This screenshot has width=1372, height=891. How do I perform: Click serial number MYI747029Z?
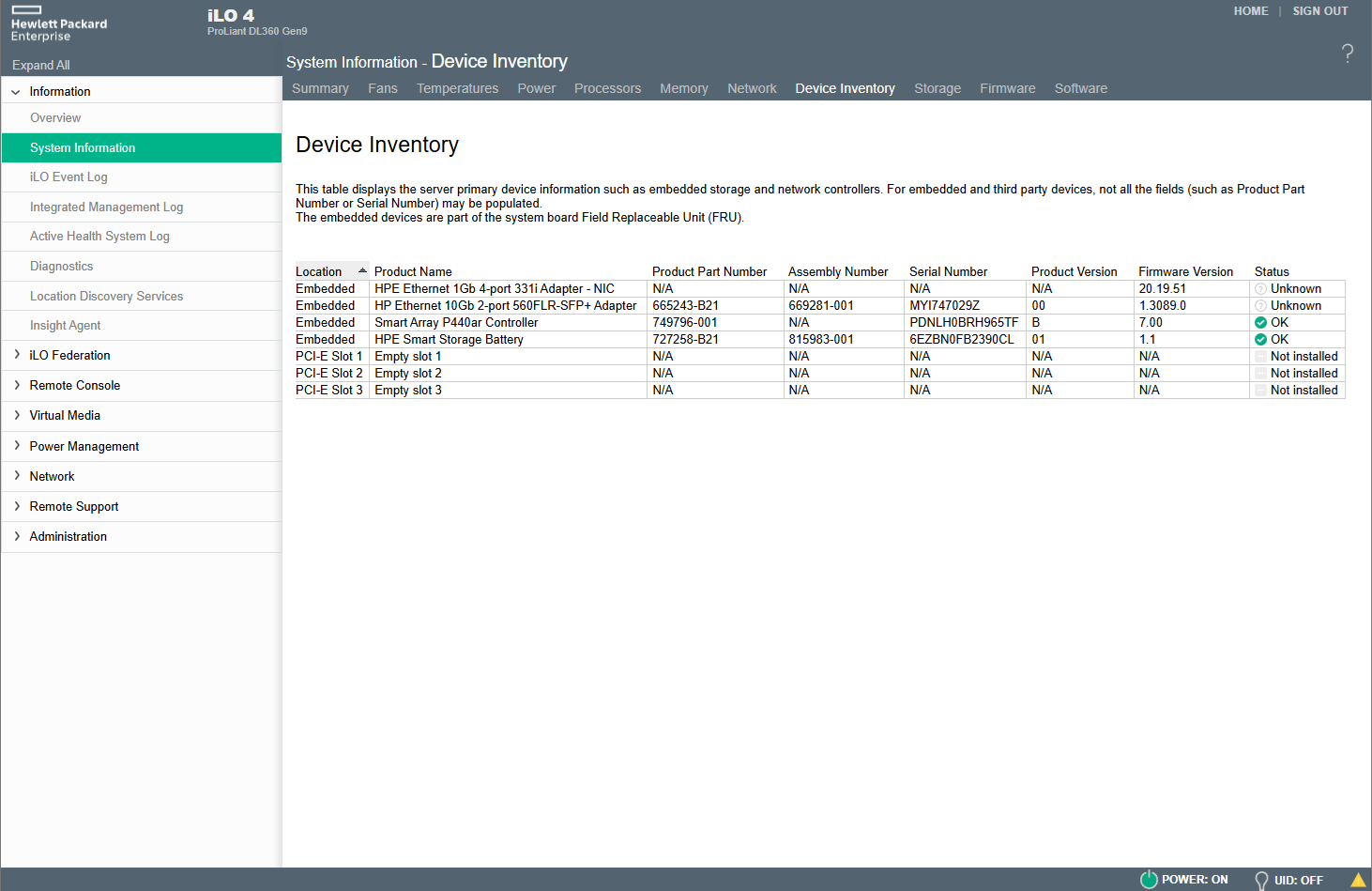coord(944,306)
